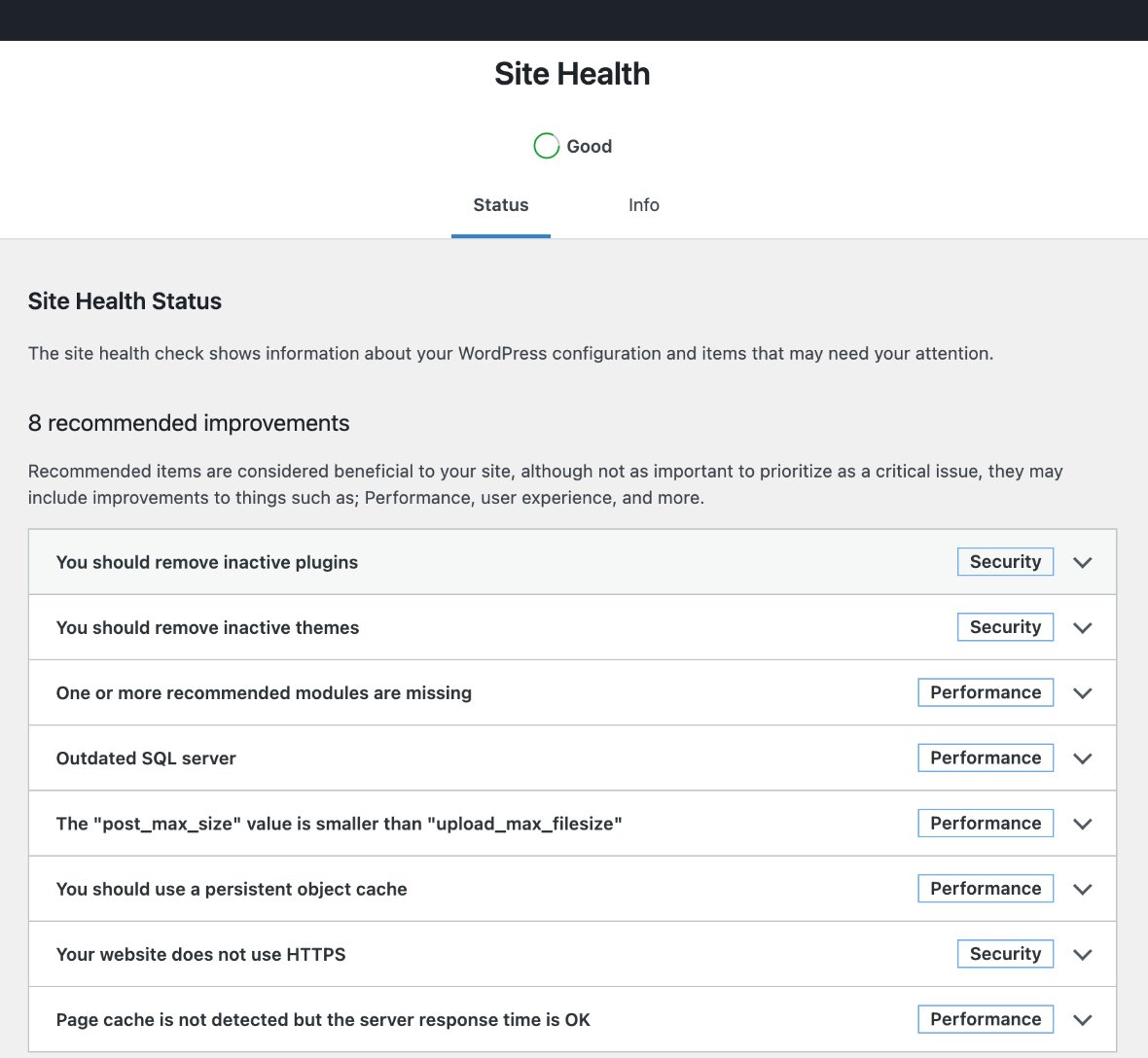
Task: Click Performance badge on modules missing row
Action: 986,692
